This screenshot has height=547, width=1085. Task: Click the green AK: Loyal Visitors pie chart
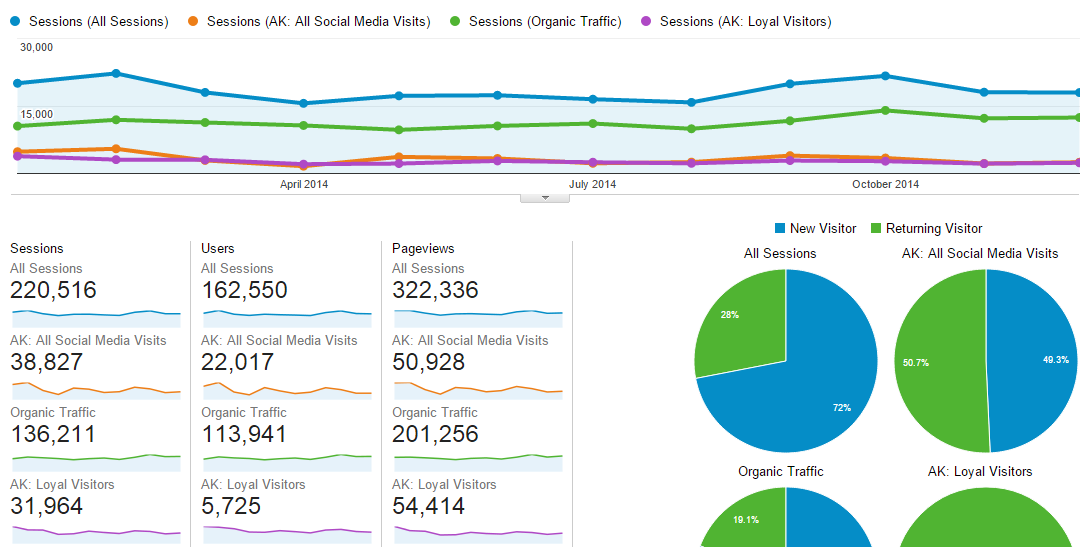tap(985, 519)
